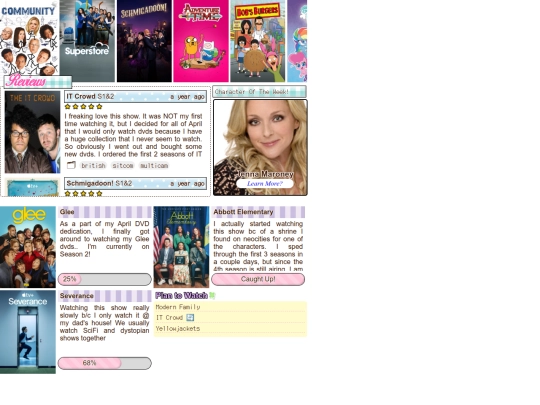The width and height of the screenshot is (540, 405).
Task: Filter by the multicam tag
Action: pyautogui.click(x=154, y=166)
